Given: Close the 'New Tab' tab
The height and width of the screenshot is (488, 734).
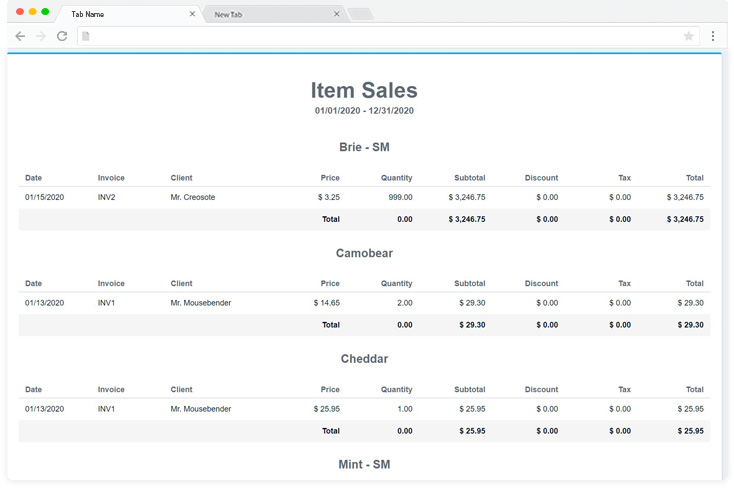Looking at the screenshot, I should point(336,14).
